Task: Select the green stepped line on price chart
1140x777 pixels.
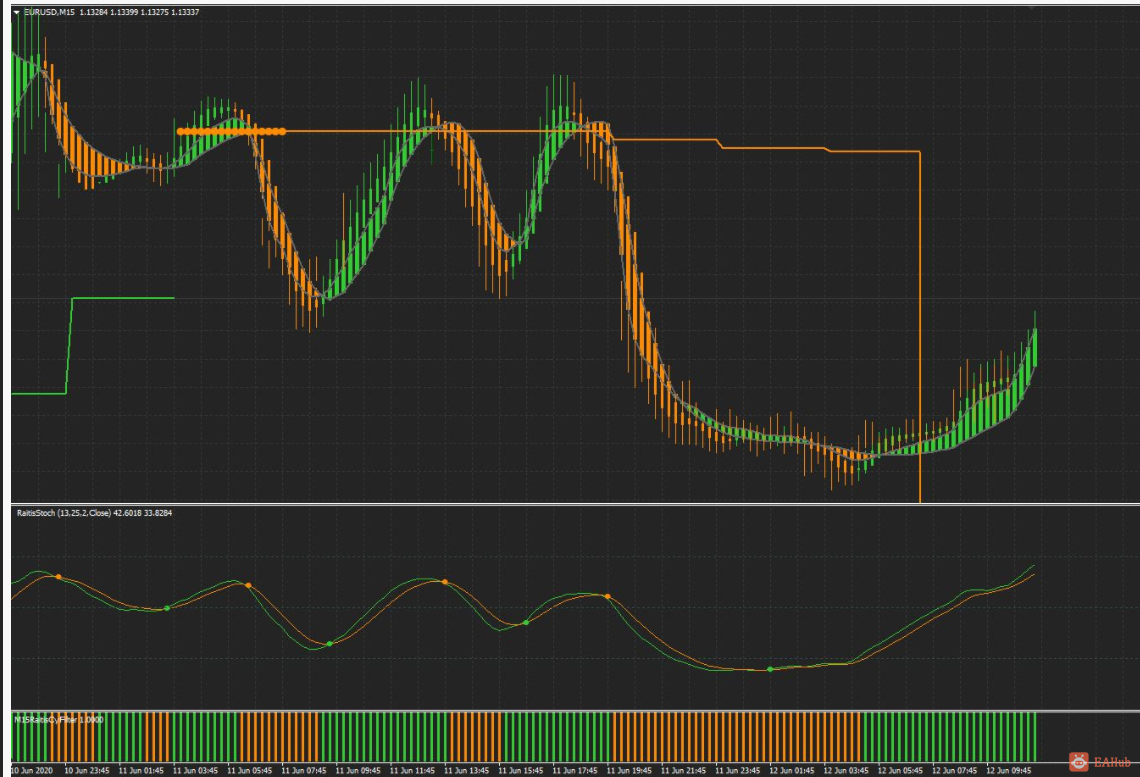Action: point(93,345)
